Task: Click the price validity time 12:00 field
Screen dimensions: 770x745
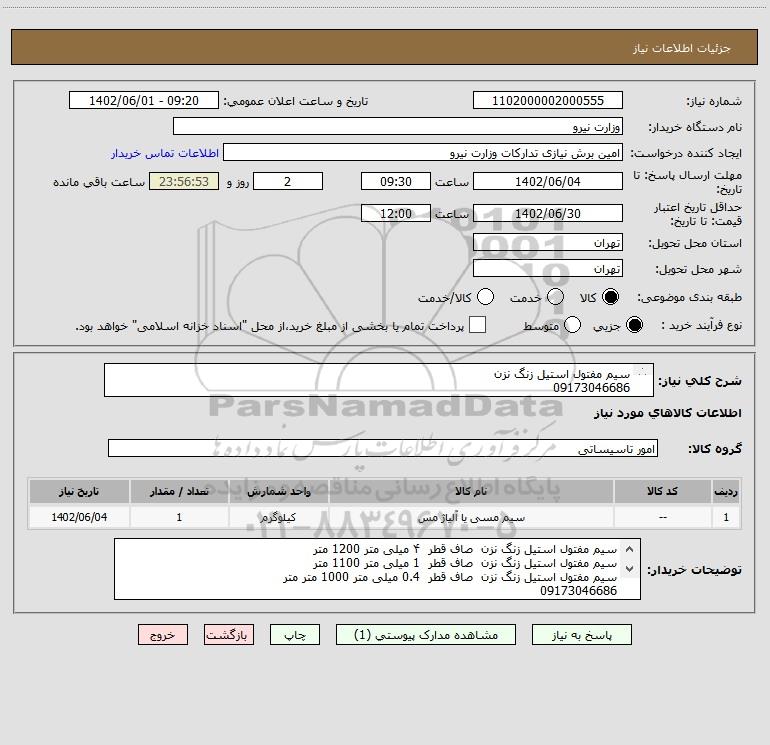Action: (396, 213)
